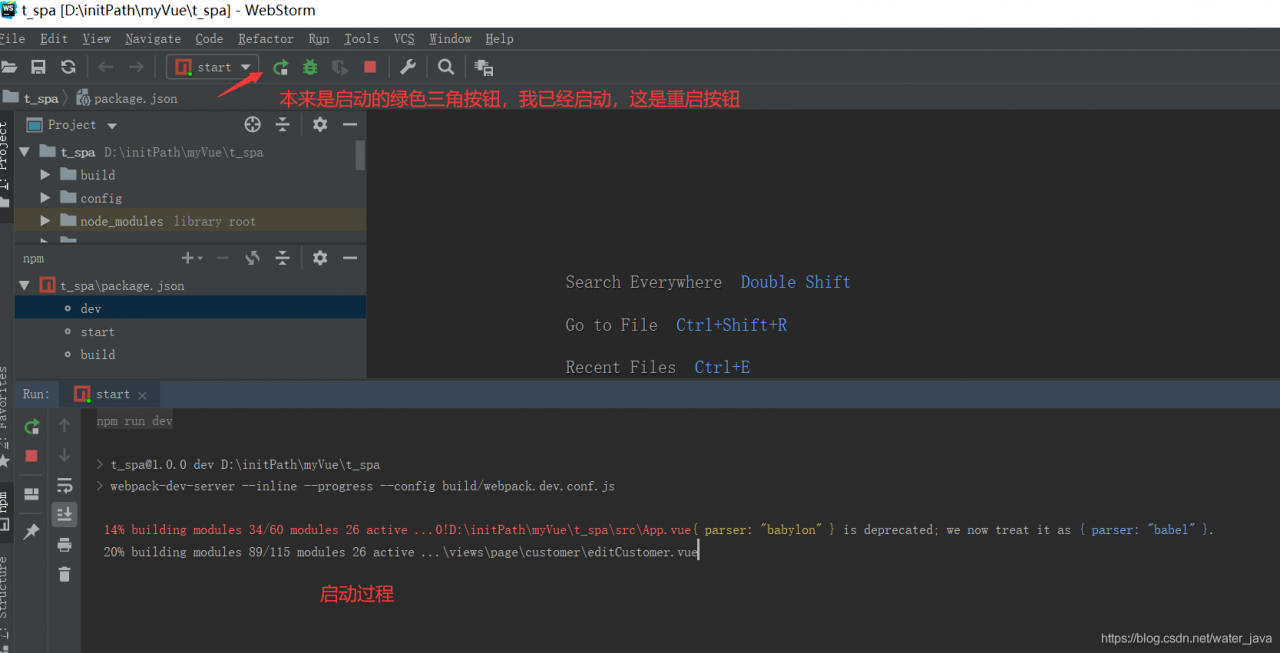This screenshot has width=1280, height=653.
Task: Open the npm panel add (+) dropdown
Action: pos(193,258)
